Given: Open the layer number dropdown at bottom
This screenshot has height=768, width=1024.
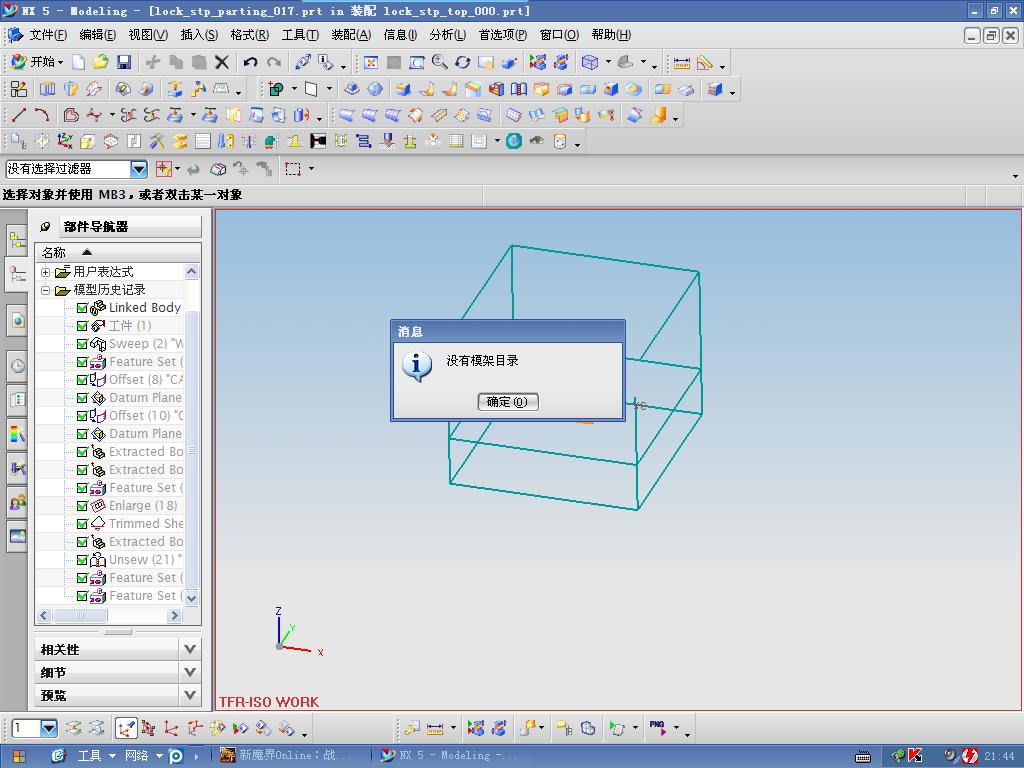Looking at the screenshot, I should 49,728.
